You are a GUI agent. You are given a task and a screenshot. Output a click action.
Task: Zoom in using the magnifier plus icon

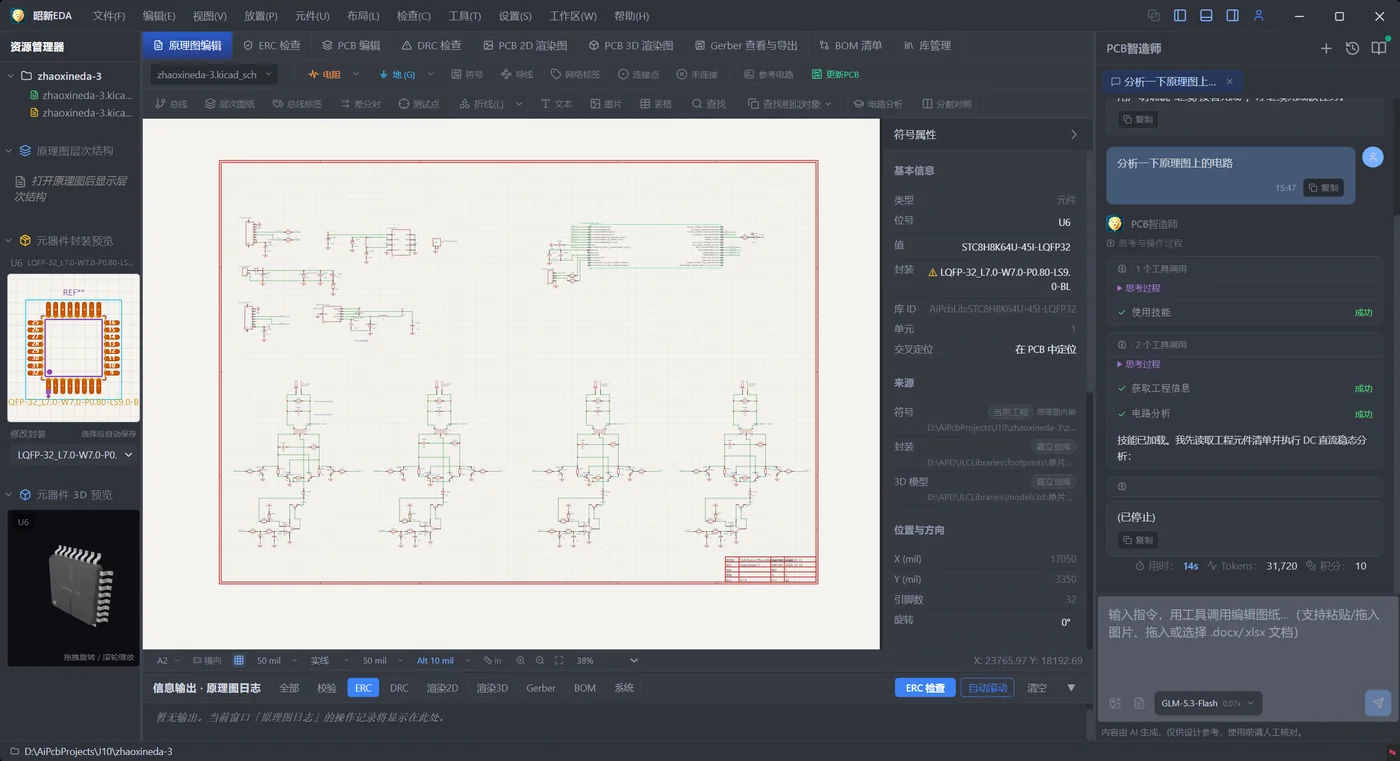coord(520,661)
